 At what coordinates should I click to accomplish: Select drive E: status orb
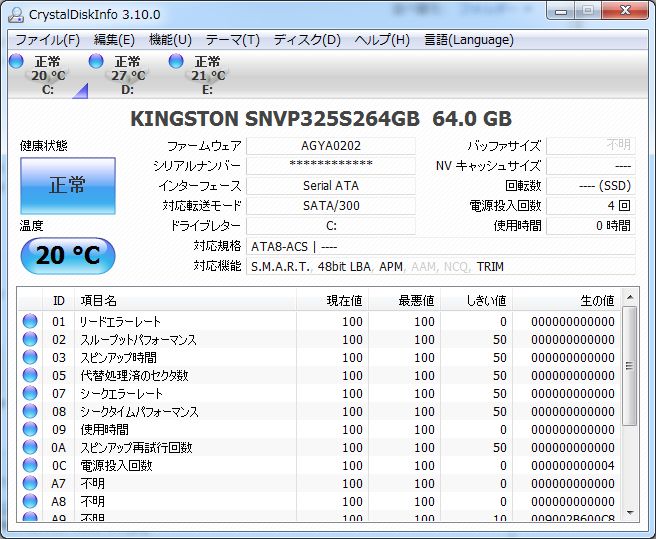176,61
